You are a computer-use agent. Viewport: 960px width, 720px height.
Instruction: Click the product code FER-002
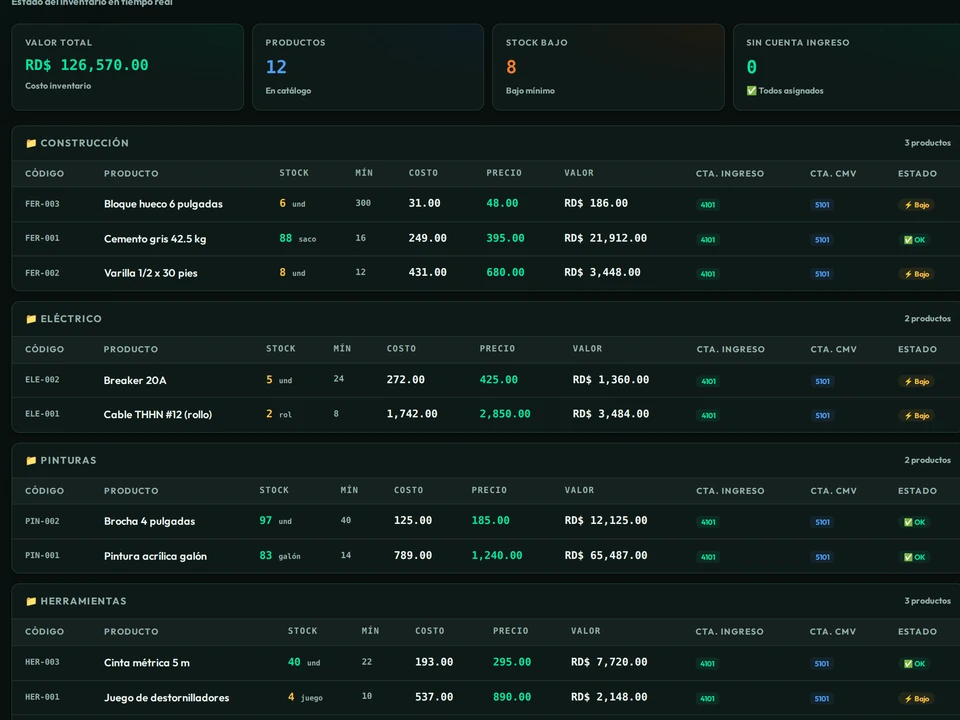point(42,273)
